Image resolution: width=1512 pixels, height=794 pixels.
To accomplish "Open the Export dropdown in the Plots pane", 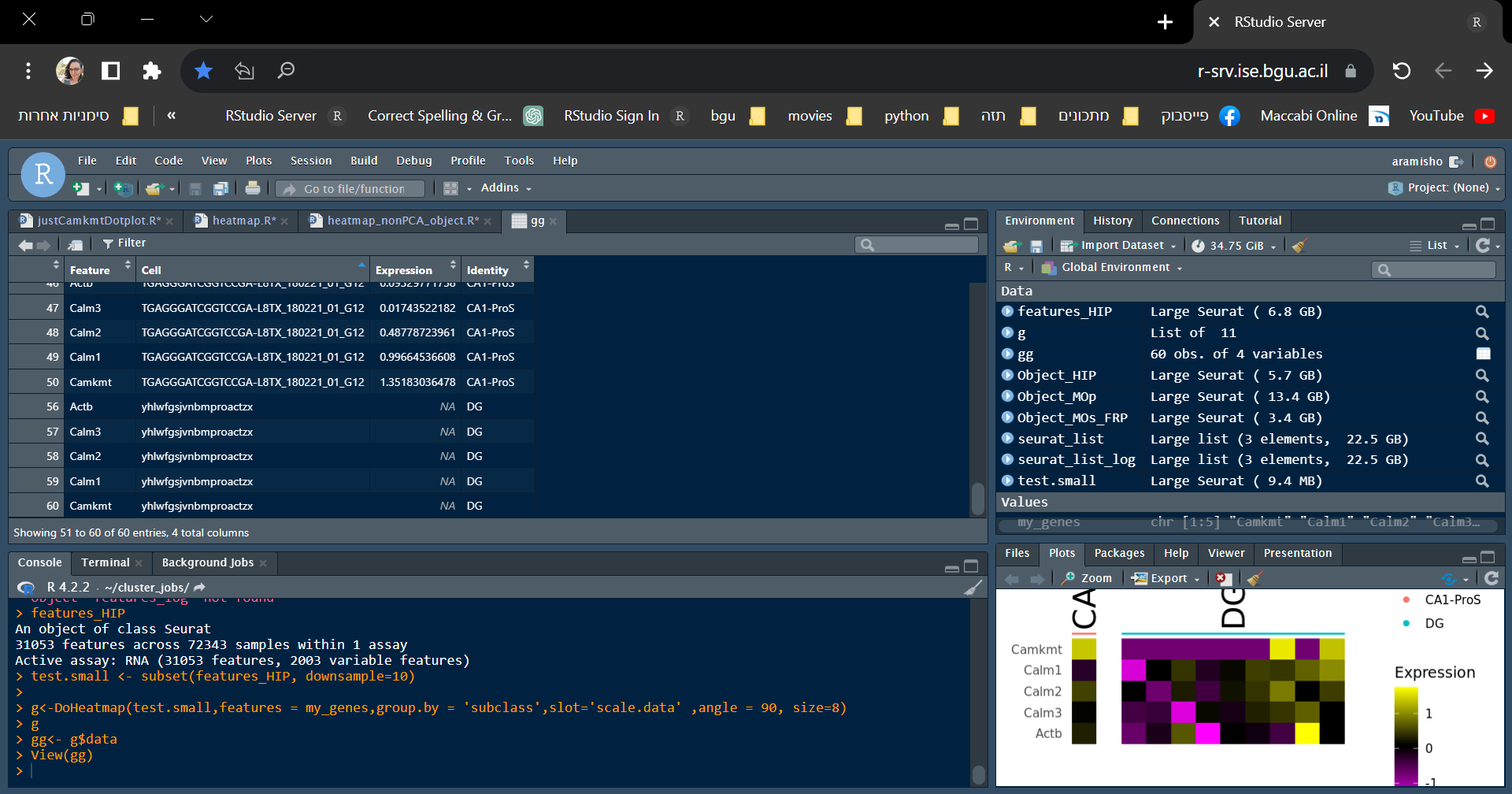I will coord(1165,577).
